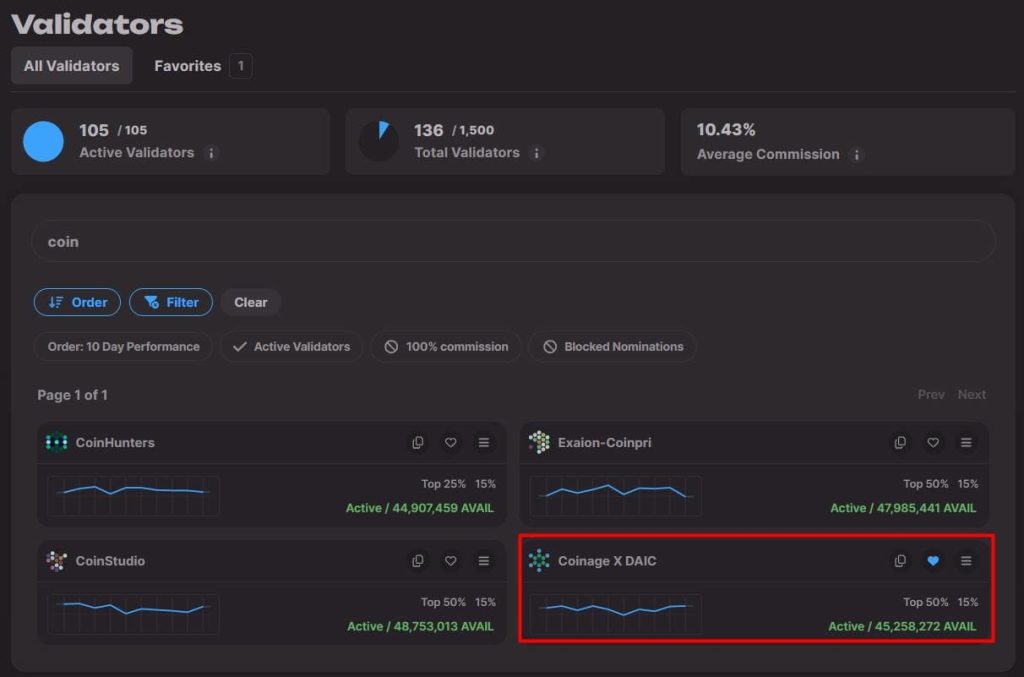This screenshot has width=1024, height=677.
Task: Click the CoinHunters validator name
Action: pyautogui.click(x=115, y=443)
